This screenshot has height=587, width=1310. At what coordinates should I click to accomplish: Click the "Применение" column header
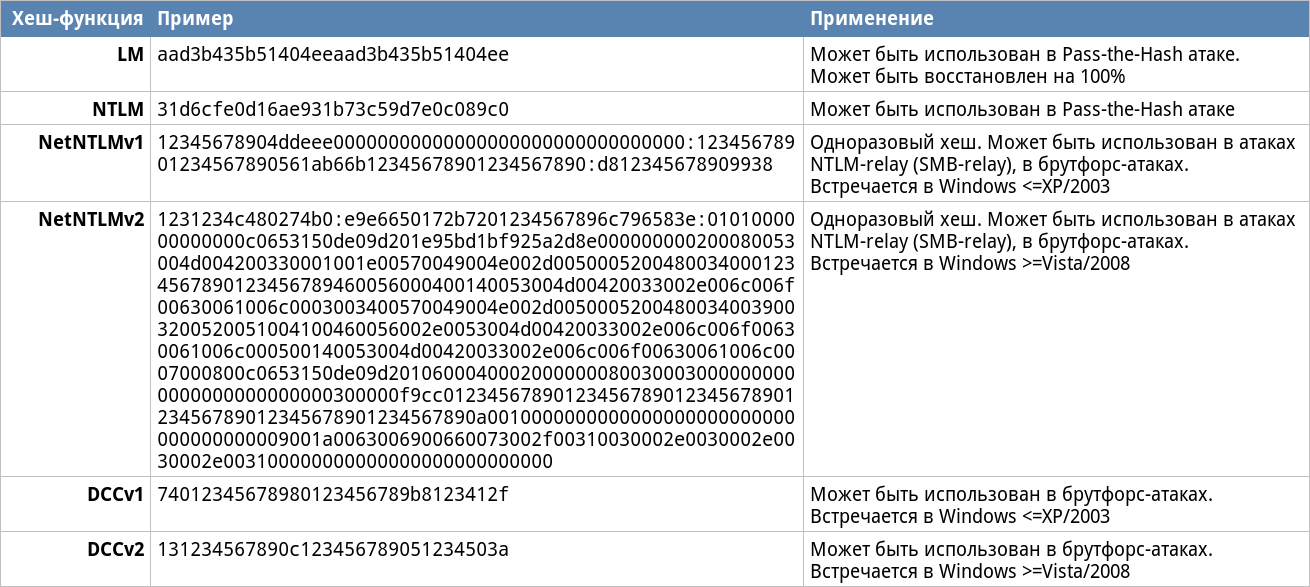coord(872,19)
